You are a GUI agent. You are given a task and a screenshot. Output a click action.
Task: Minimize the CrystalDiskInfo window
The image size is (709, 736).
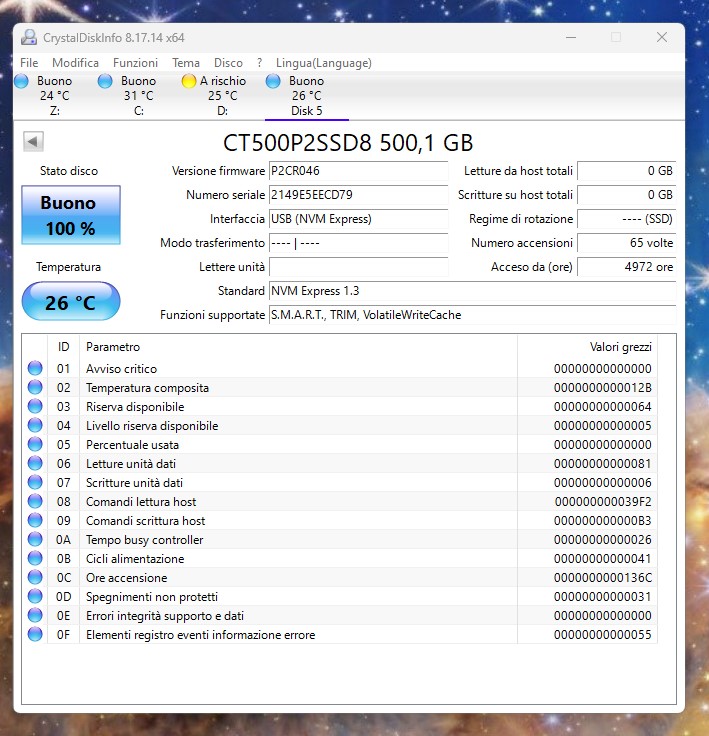coord(571,38)
